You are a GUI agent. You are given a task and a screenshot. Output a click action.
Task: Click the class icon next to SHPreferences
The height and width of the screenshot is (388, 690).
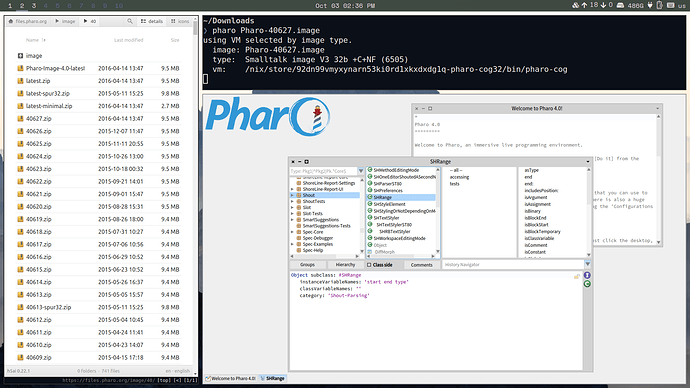[x=370, y=190]
